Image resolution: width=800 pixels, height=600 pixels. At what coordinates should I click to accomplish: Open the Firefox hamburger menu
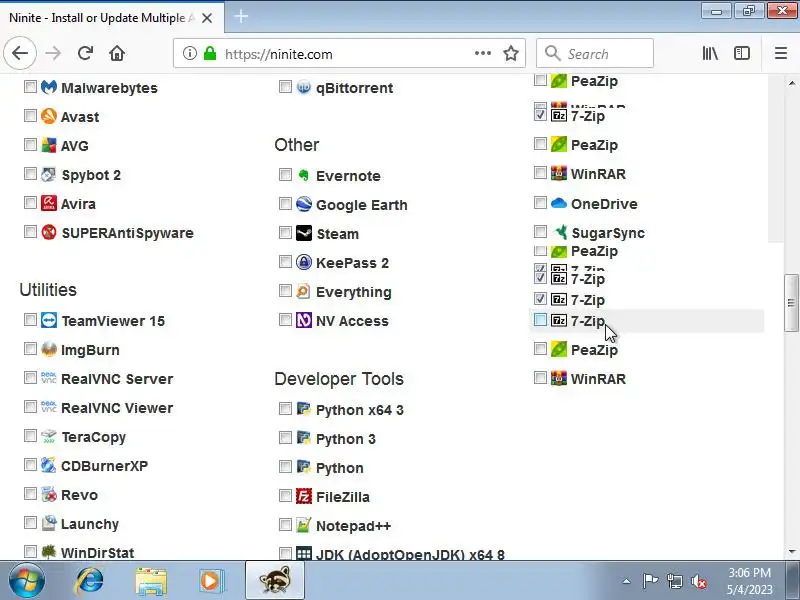pyautogui.click(x=781, y=53)
